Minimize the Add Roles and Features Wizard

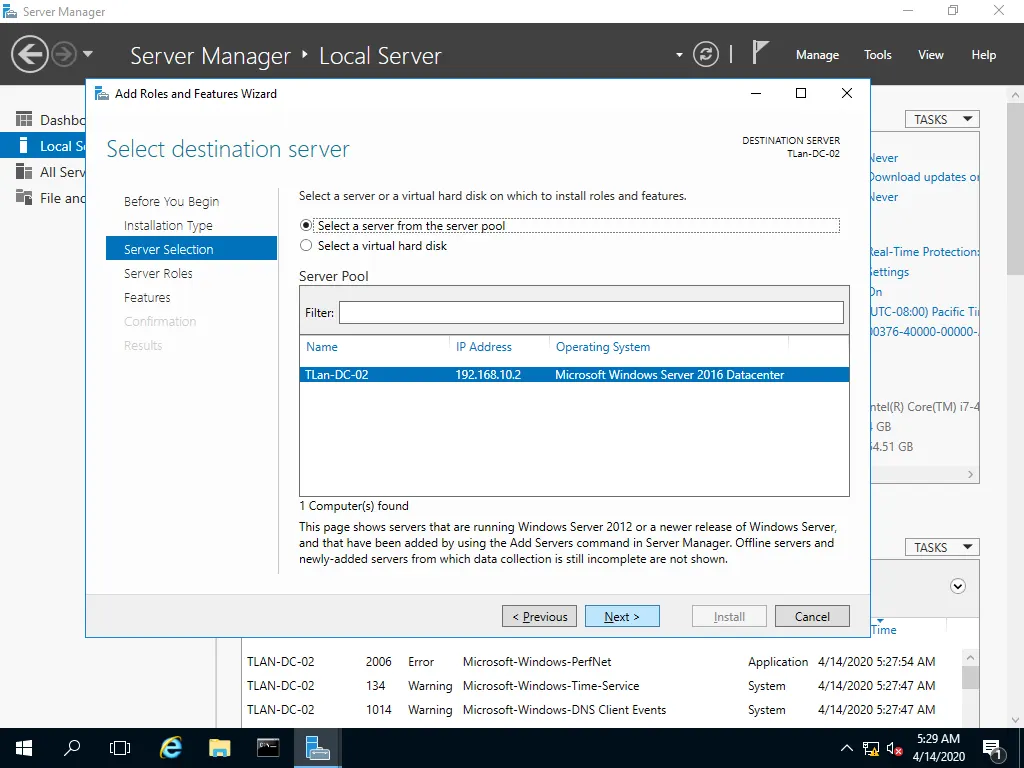756,93
